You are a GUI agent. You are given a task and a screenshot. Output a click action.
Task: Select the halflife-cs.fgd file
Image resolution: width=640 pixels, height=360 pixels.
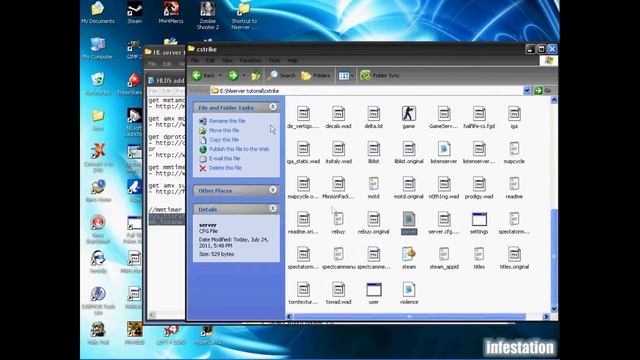pos(479,118)
